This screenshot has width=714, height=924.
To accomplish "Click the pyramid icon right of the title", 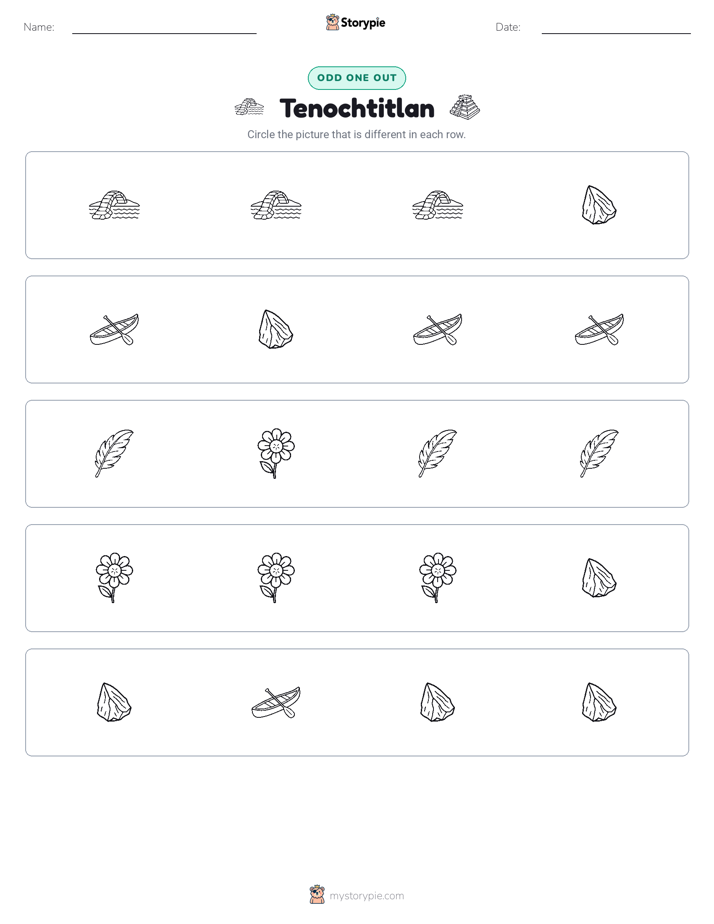I will tap(465, 108).
